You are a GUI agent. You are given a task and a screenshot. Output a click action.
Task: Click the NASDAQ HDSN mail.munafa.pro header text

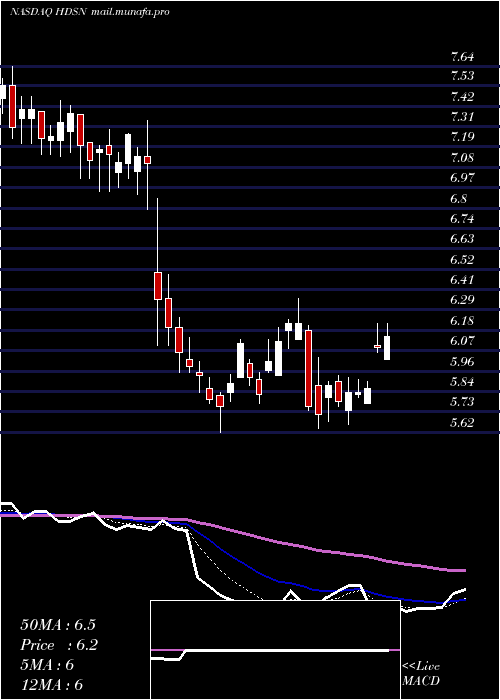click(x=90, y=12)
